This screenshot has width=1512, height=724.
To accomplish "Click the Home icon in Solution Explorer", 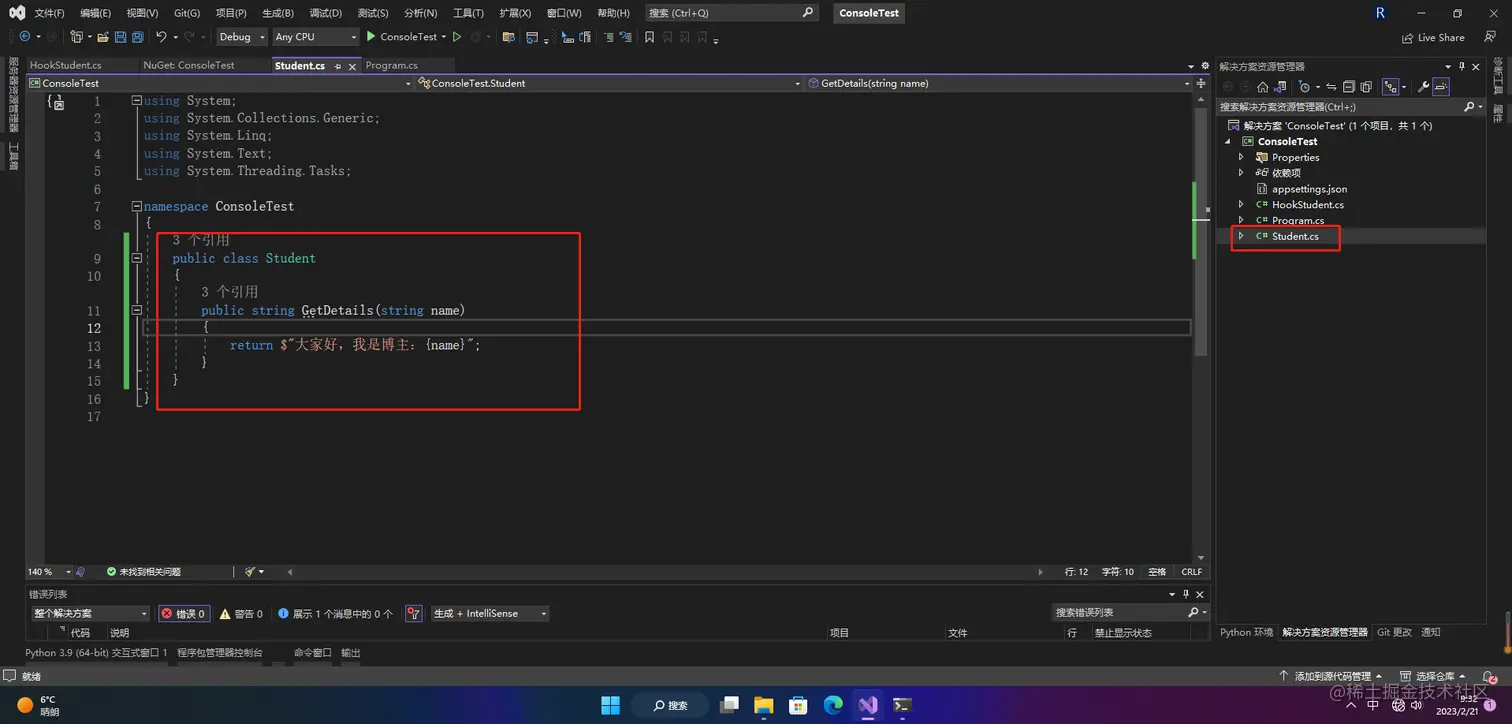I will pyautogui.click(x=1263, y=87).
